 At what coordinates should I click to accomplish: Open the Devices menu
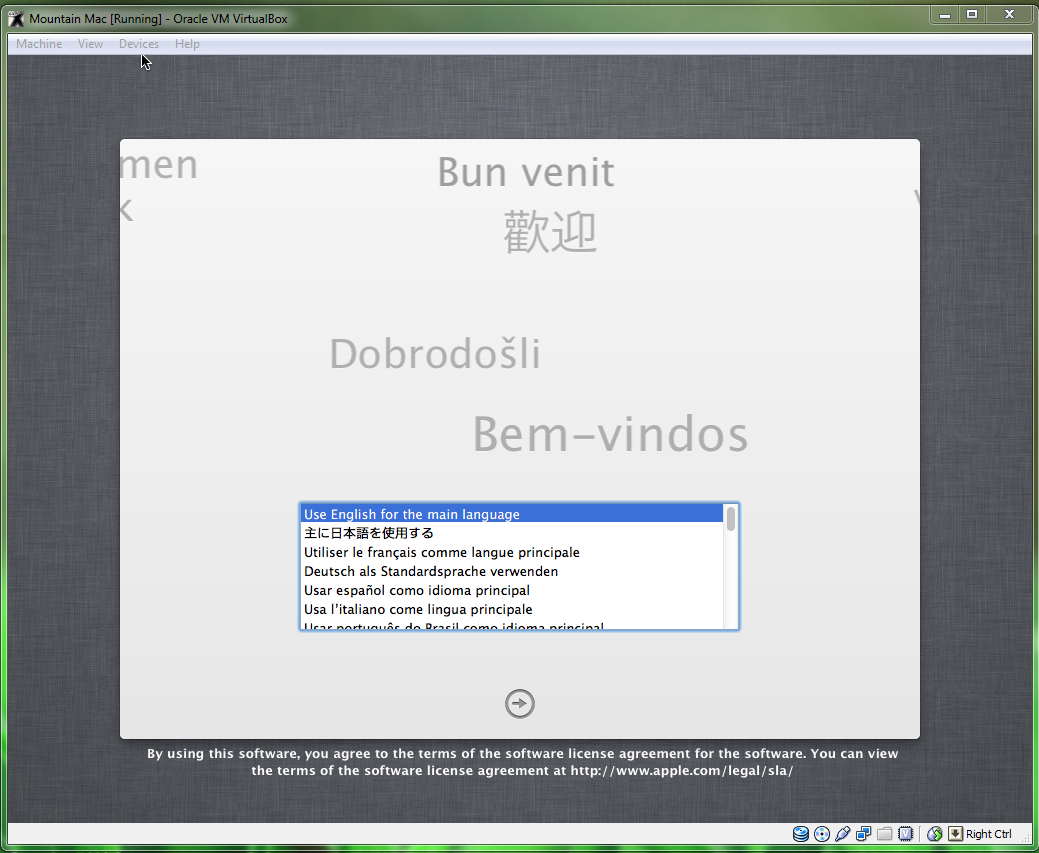[138, 44]
